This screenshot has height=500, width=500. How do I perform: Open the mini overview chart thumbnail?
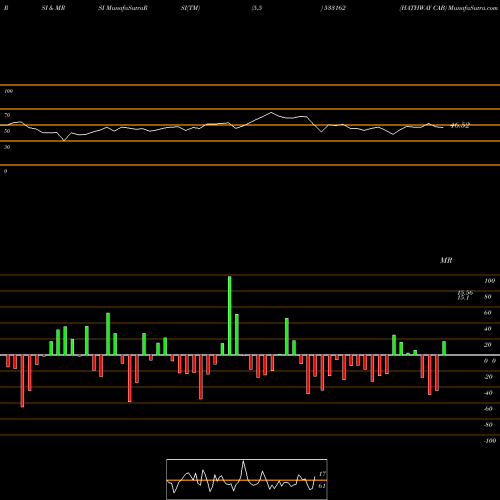click(x=247, y=479)
